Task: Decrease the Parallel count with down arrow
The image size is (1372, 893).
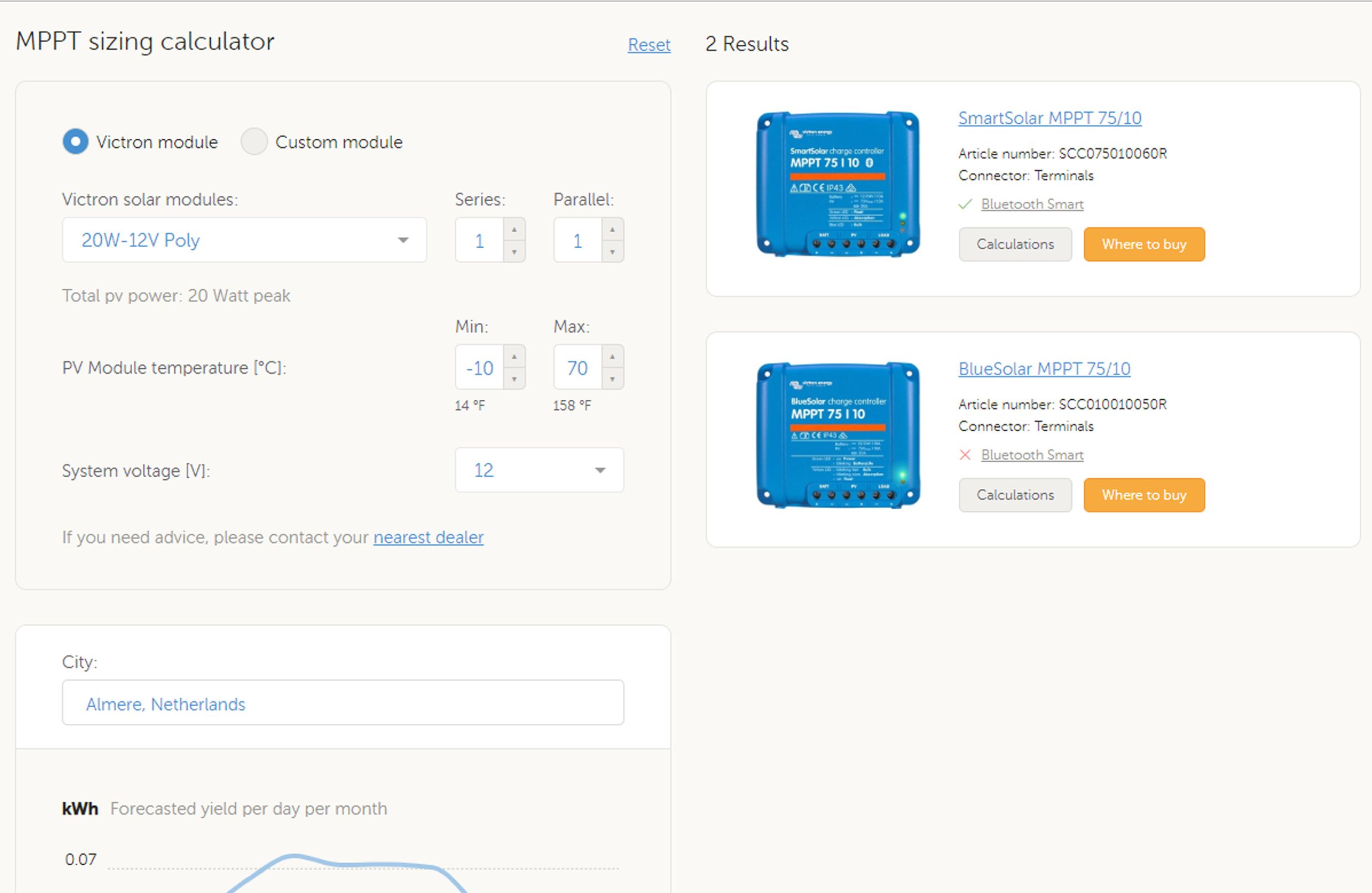Action: coord(612,251)
